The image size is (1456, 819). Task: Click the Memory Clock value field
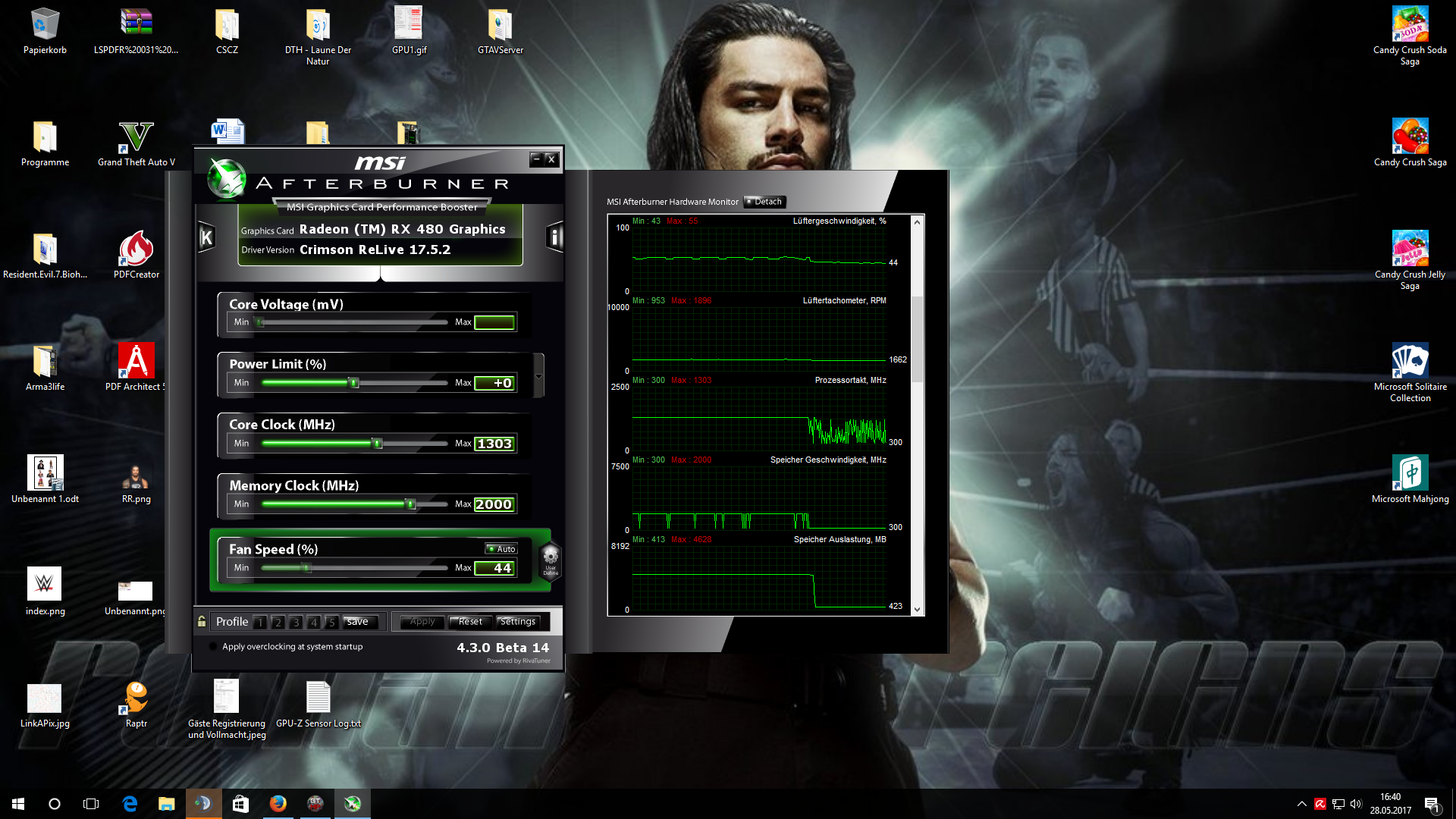(494, 504)
